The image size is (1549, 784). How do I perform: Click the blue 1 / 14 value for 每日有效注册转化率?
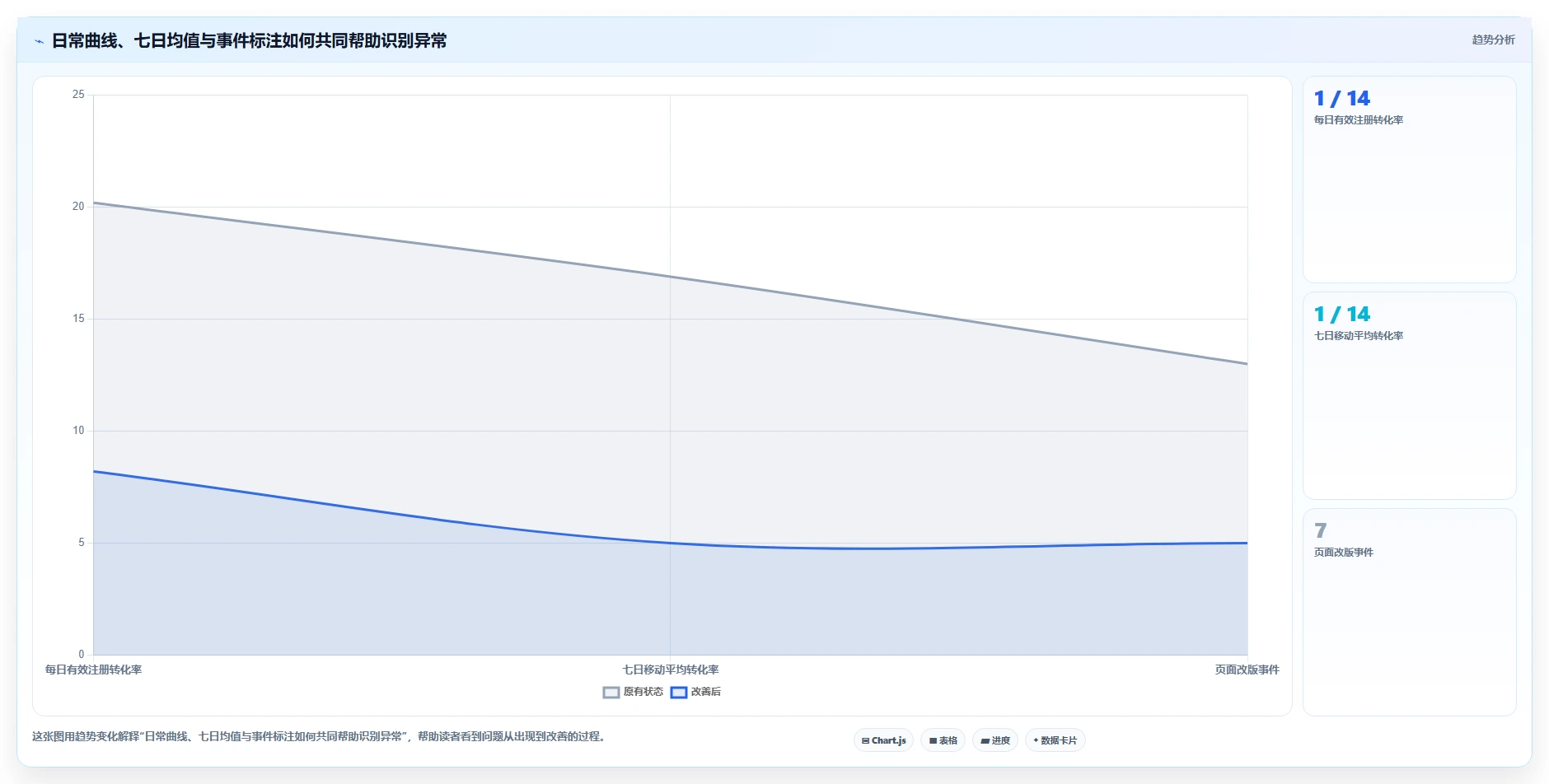coord(1341,98)
